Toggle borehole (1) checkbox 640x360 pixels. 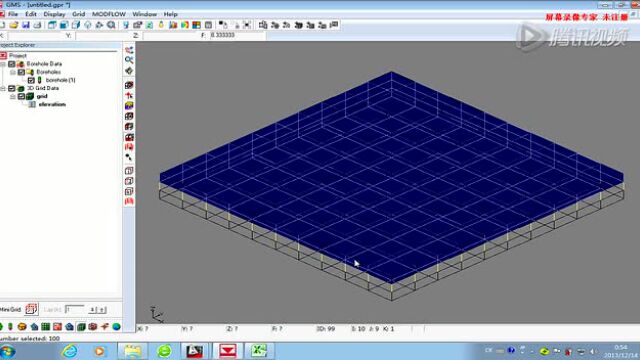point(31,80)
